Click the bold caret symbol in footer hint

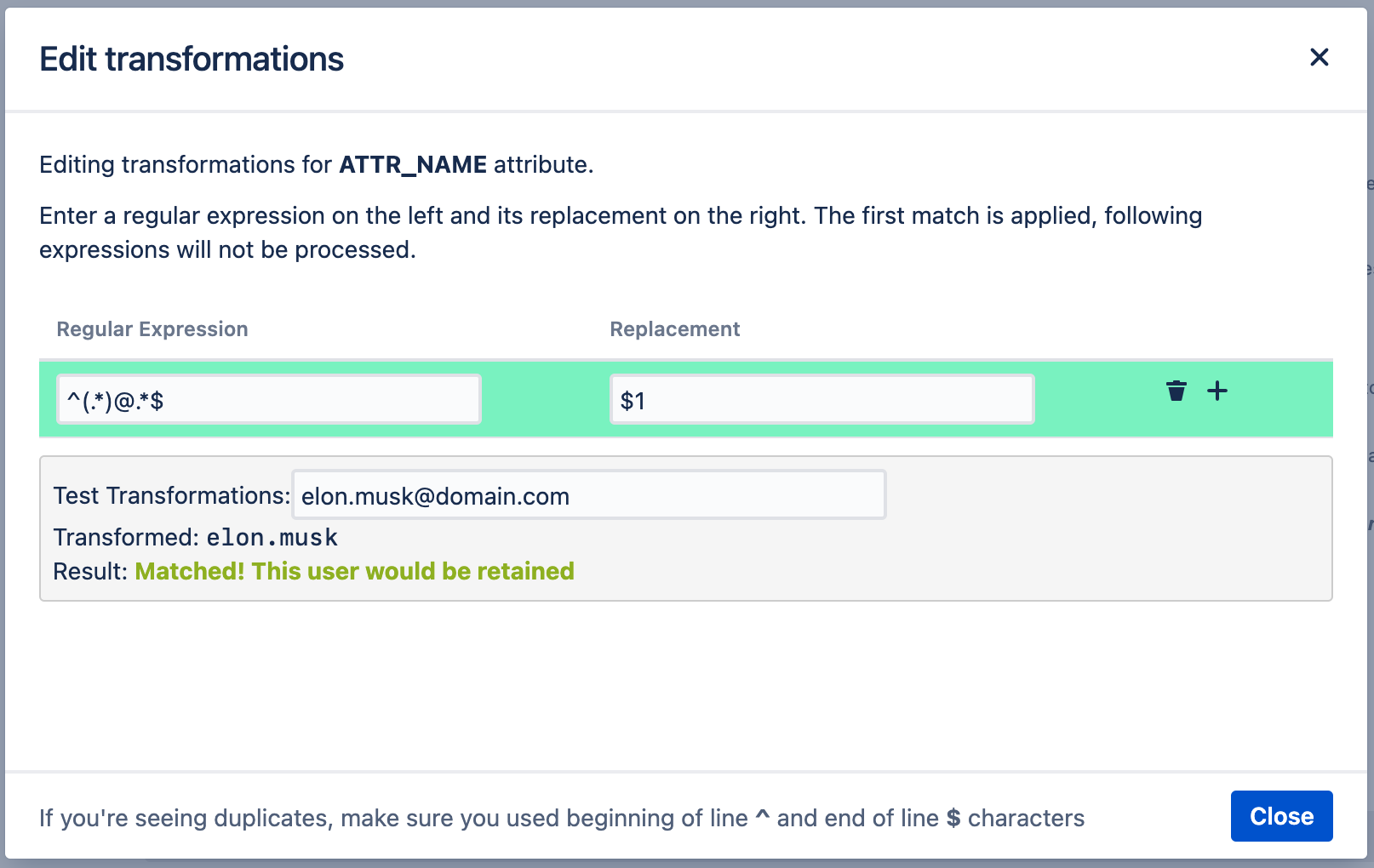[x=762, y=817]
